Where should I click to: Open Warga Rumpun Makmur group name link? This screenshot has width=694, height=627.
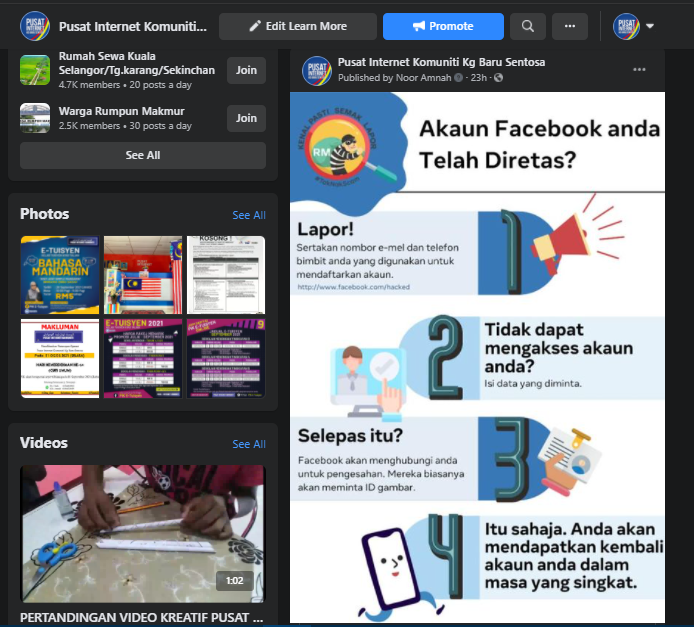click(x=122, y=111)
